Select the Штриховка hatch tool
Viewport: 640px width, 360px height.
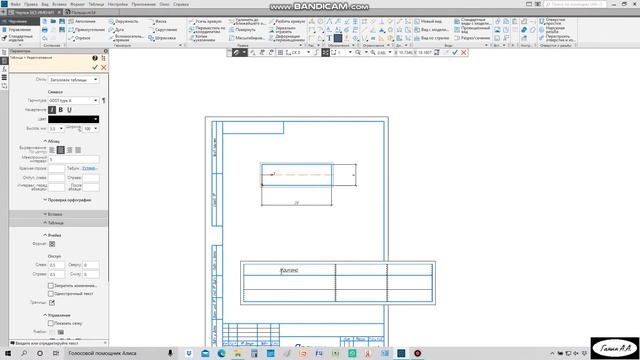(x=162, y=38)
